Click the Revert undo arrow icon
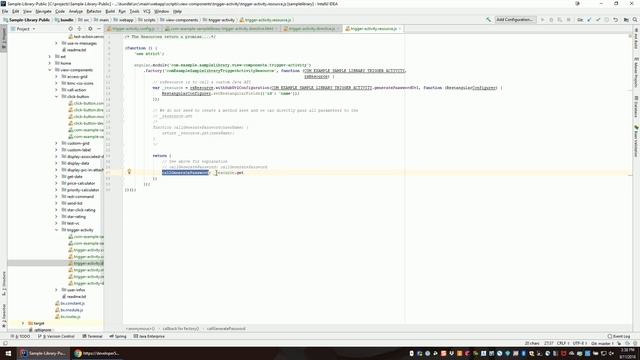The image size is (640, 360). [x=616, y=20]
